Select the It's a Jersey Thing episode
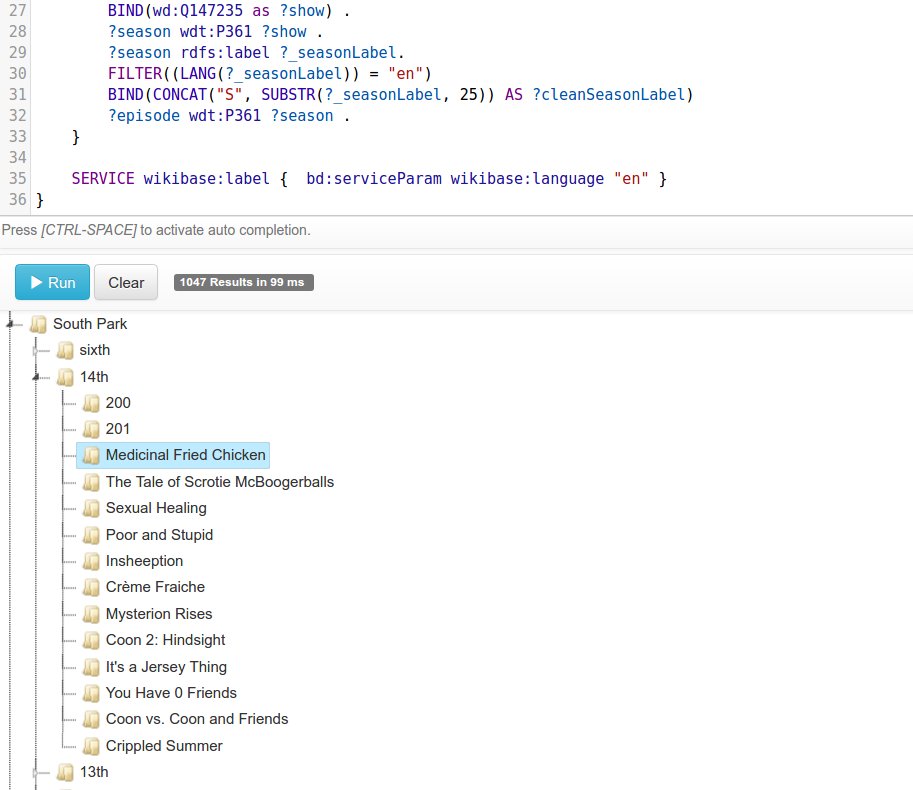The height and width of the screenshot is (790, 913). [166, 667]
